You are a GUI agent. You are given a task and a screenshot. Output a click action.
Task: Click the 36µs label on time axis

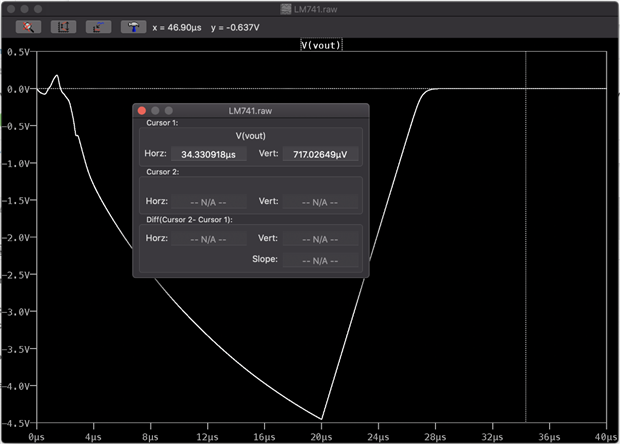550,437
